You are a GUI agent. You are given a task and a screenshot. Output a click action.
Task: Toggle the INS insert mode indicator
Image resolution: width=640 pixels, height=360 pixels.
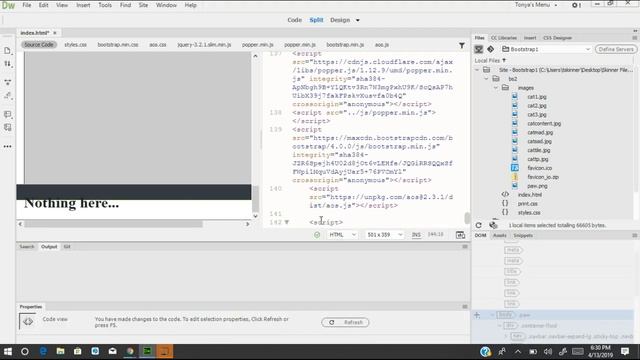[x=416, y=235]
